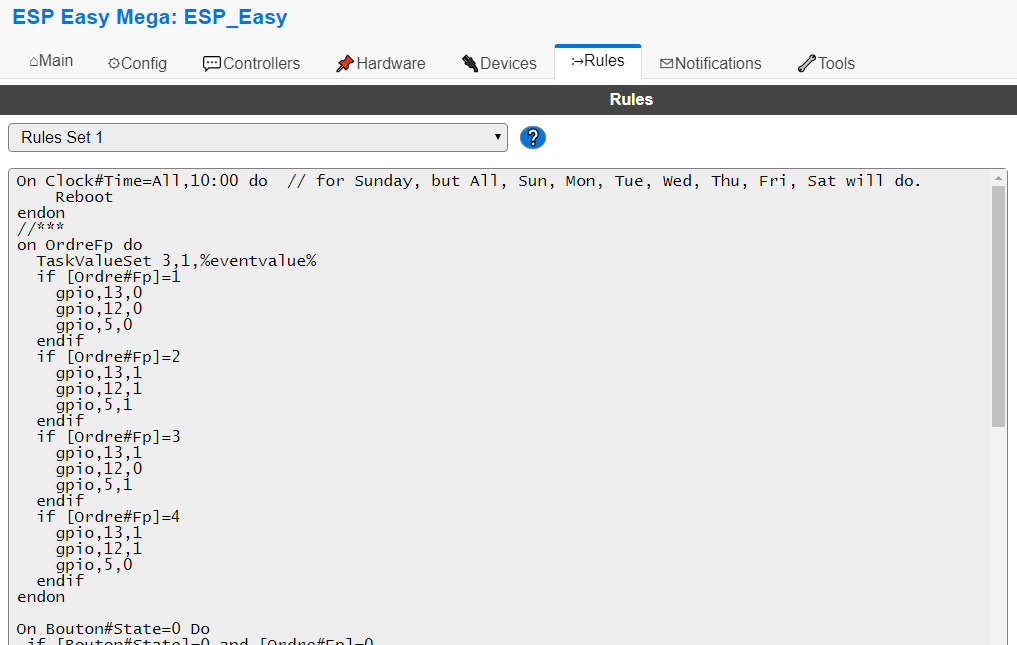Select the Rules tab
The height and width of the screenshot is (645, 1017).
pyautogui.click(x=597, y=61)
